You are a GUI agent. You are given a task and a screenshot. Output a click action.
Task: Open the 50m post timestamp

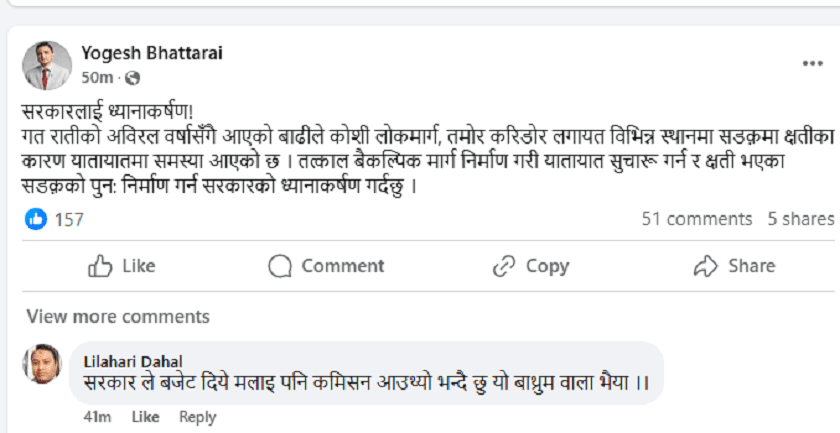pos(96,78)
